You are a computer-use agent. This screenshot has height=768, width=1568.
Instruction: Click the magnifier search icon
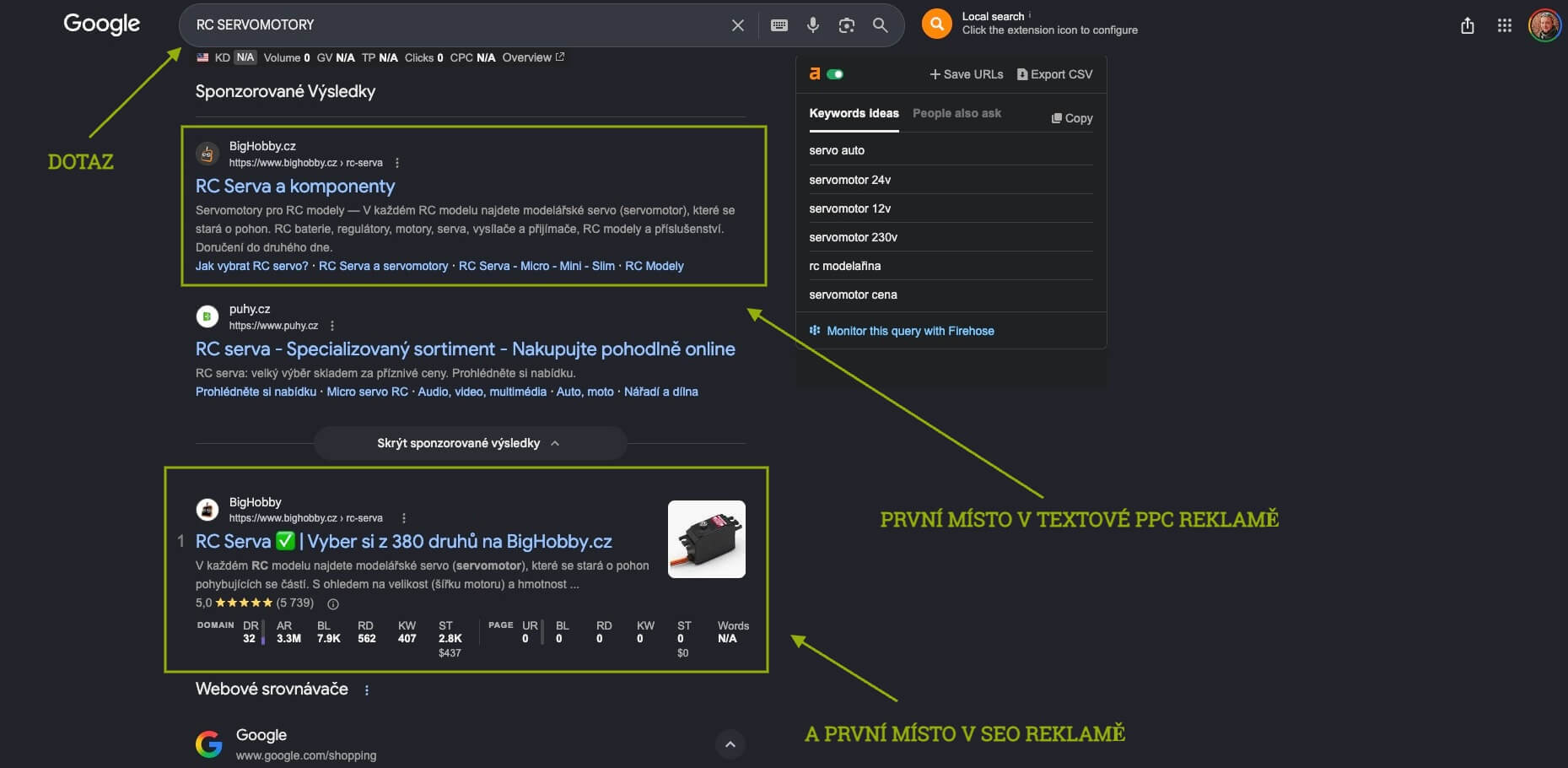tap(880, 25)
